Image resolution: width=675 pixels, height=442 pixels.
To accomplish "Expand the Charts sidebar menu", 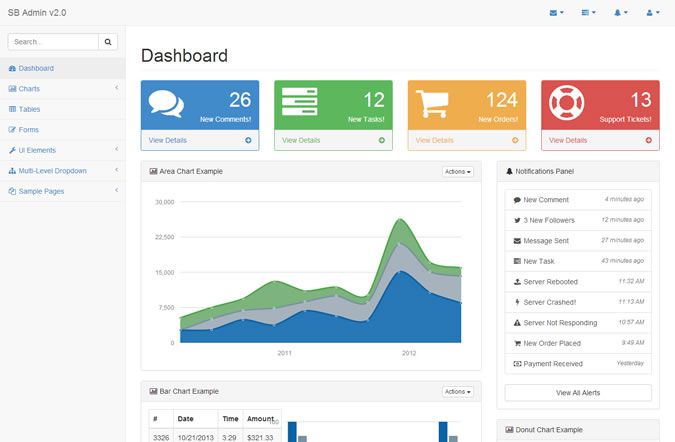I will (62, 89).
